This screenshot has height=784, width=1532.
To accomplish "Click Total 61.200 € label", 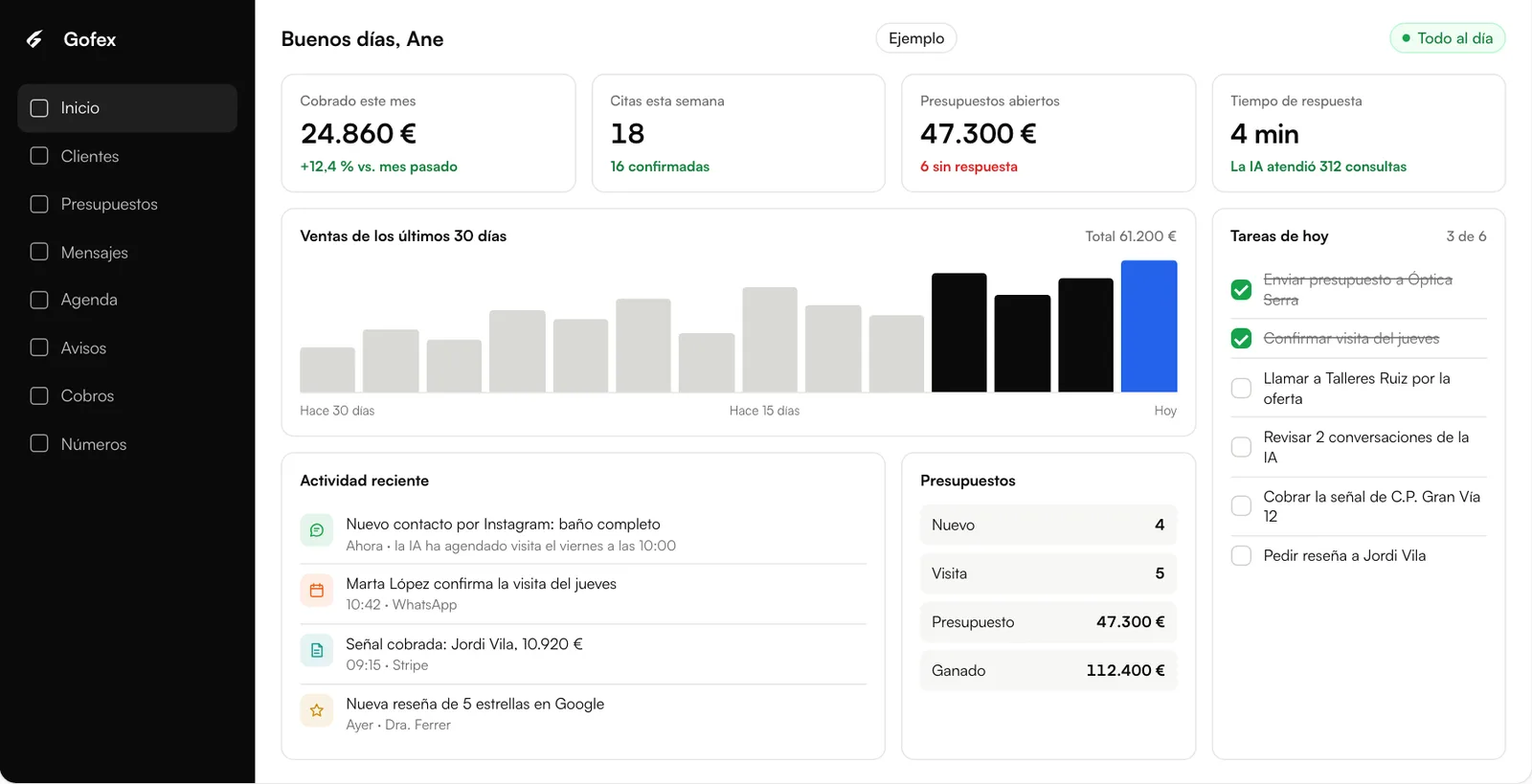I will (1131, 236).
